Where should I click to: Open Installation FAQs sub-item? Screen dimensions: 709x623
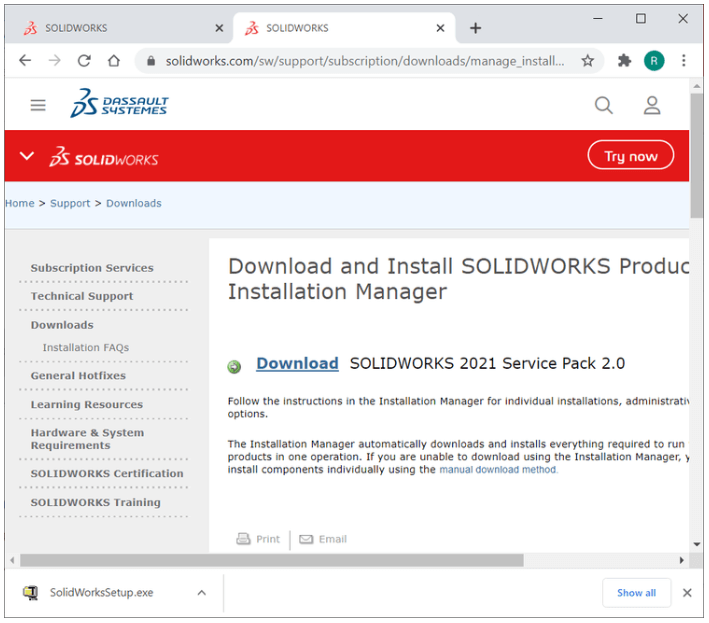coord(85,348)
